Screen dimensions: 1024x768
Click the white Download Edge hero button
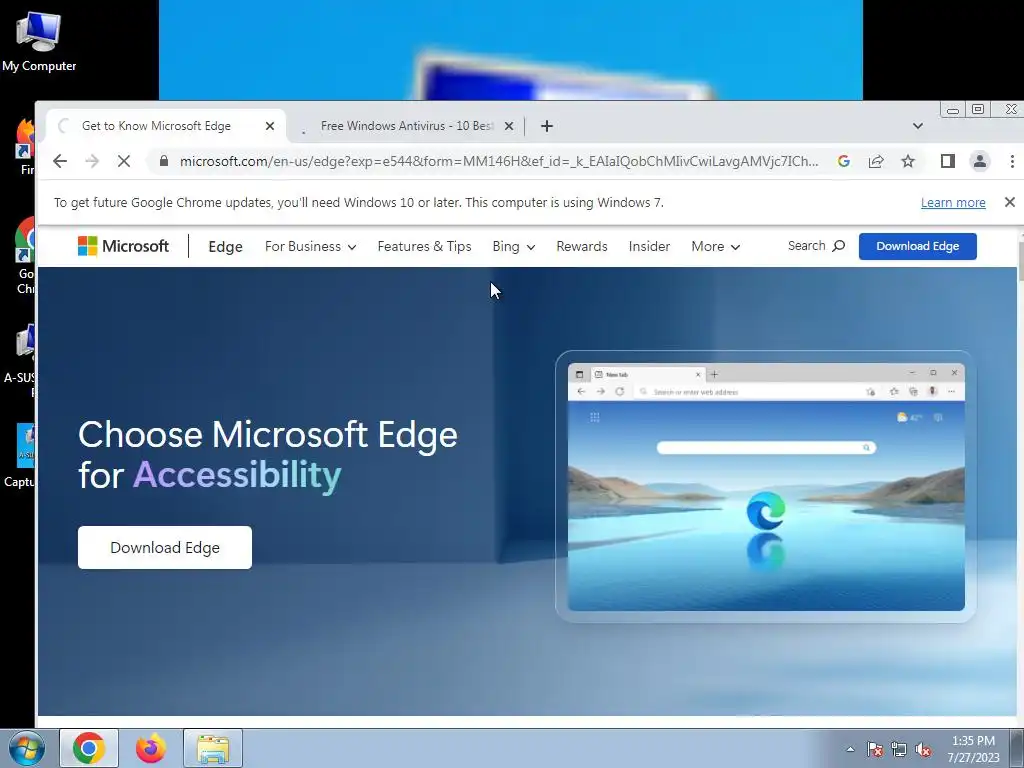pos(165,547)
